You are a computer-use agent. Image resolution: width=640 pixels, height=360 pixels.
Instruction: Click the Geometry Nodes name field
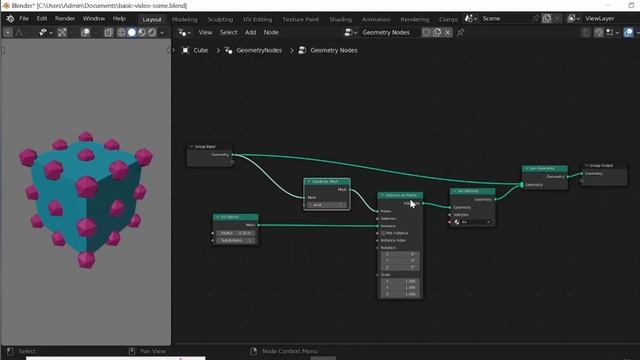pyautogui.click(x=390, y=32)
